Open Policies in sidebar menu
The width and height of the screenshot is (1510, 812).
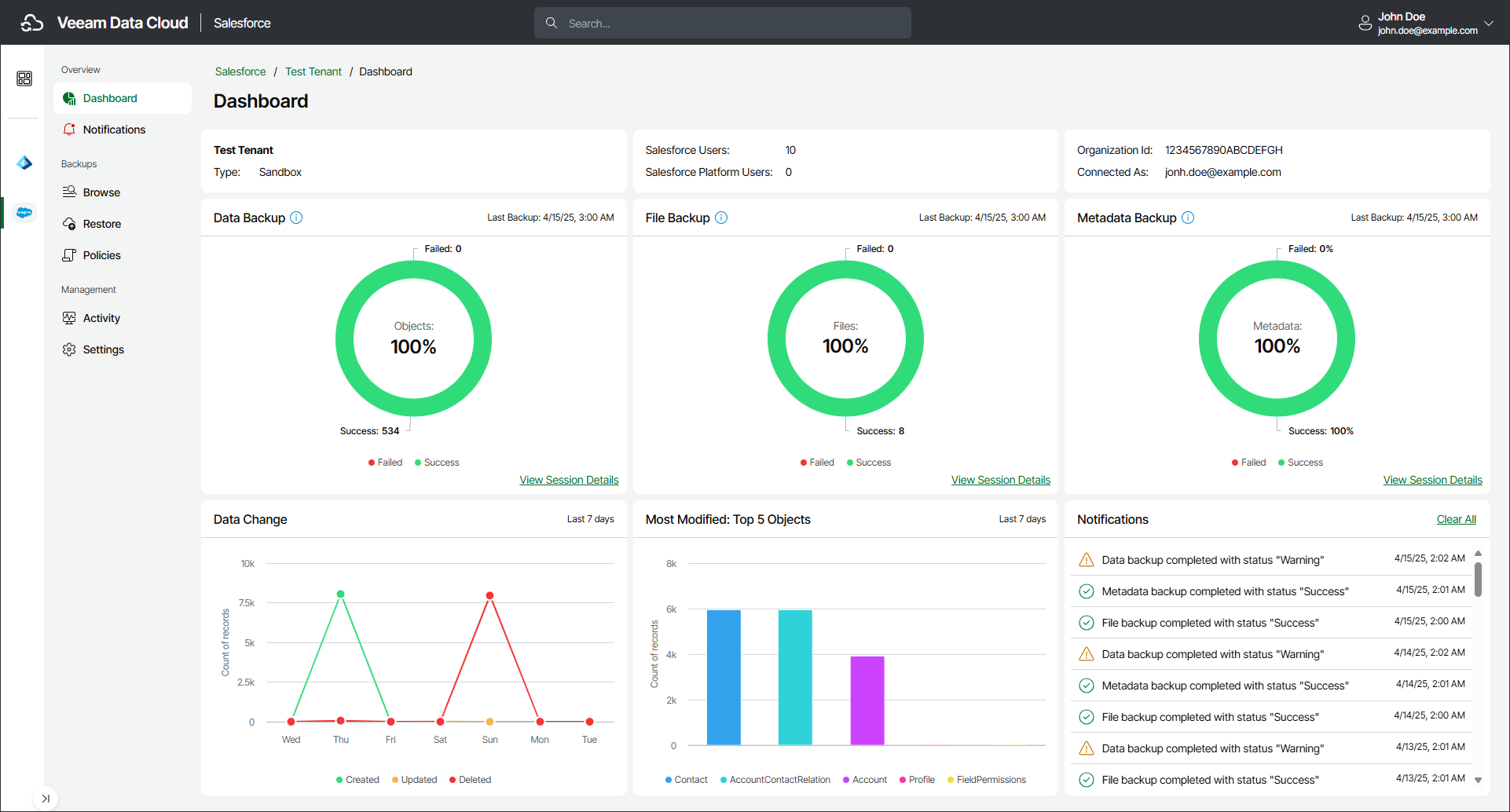[x=123, y=255]
